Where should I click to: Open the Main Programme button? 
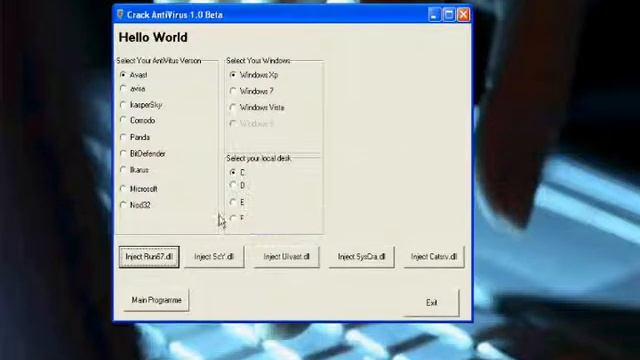pyautogui.click(x=156, y=300)
